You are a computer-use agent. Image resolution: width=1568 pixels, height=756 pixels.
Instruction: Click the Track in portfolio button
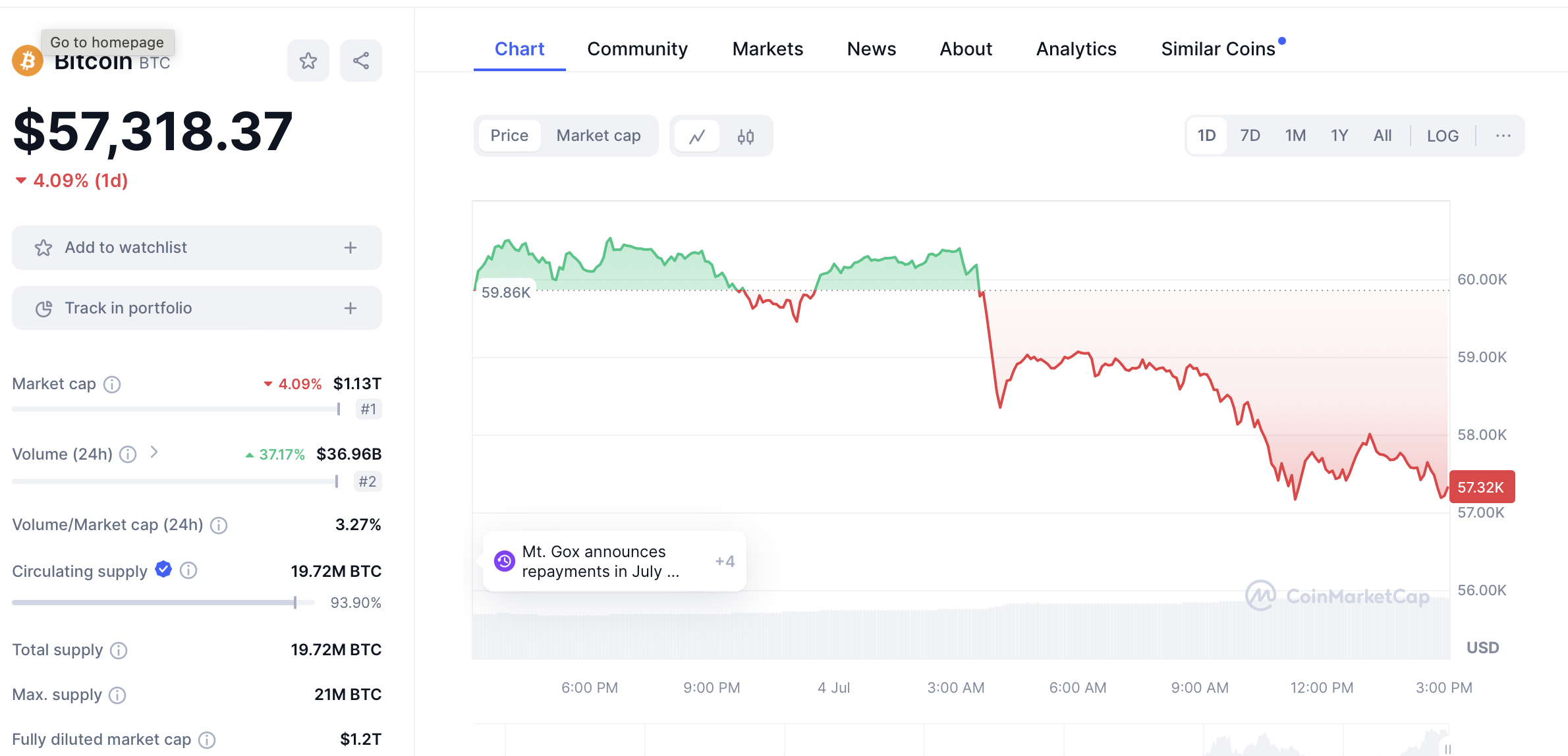pos(196,308)
